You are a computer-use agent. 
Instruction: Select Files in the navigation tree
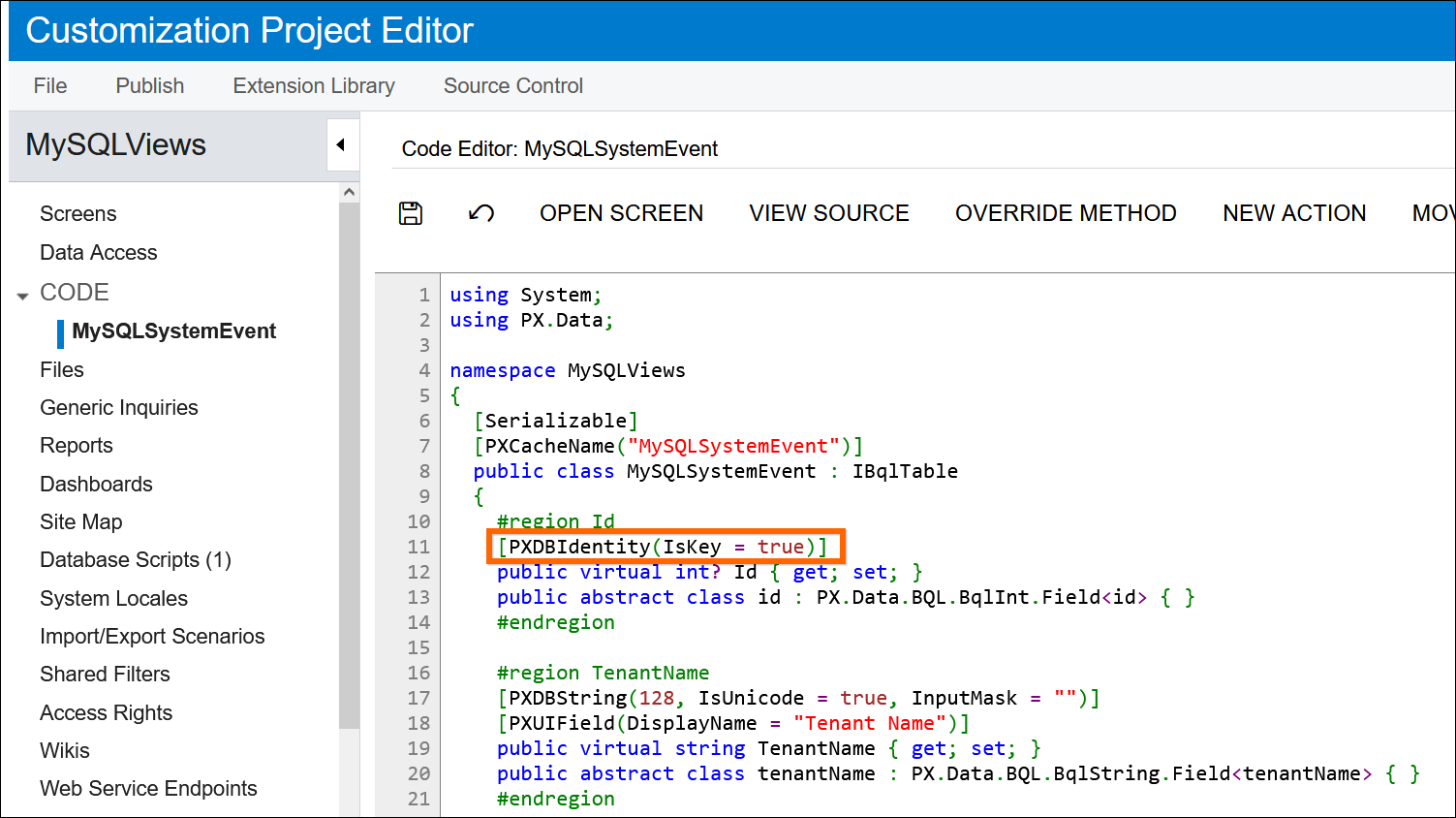coord(62,369)
